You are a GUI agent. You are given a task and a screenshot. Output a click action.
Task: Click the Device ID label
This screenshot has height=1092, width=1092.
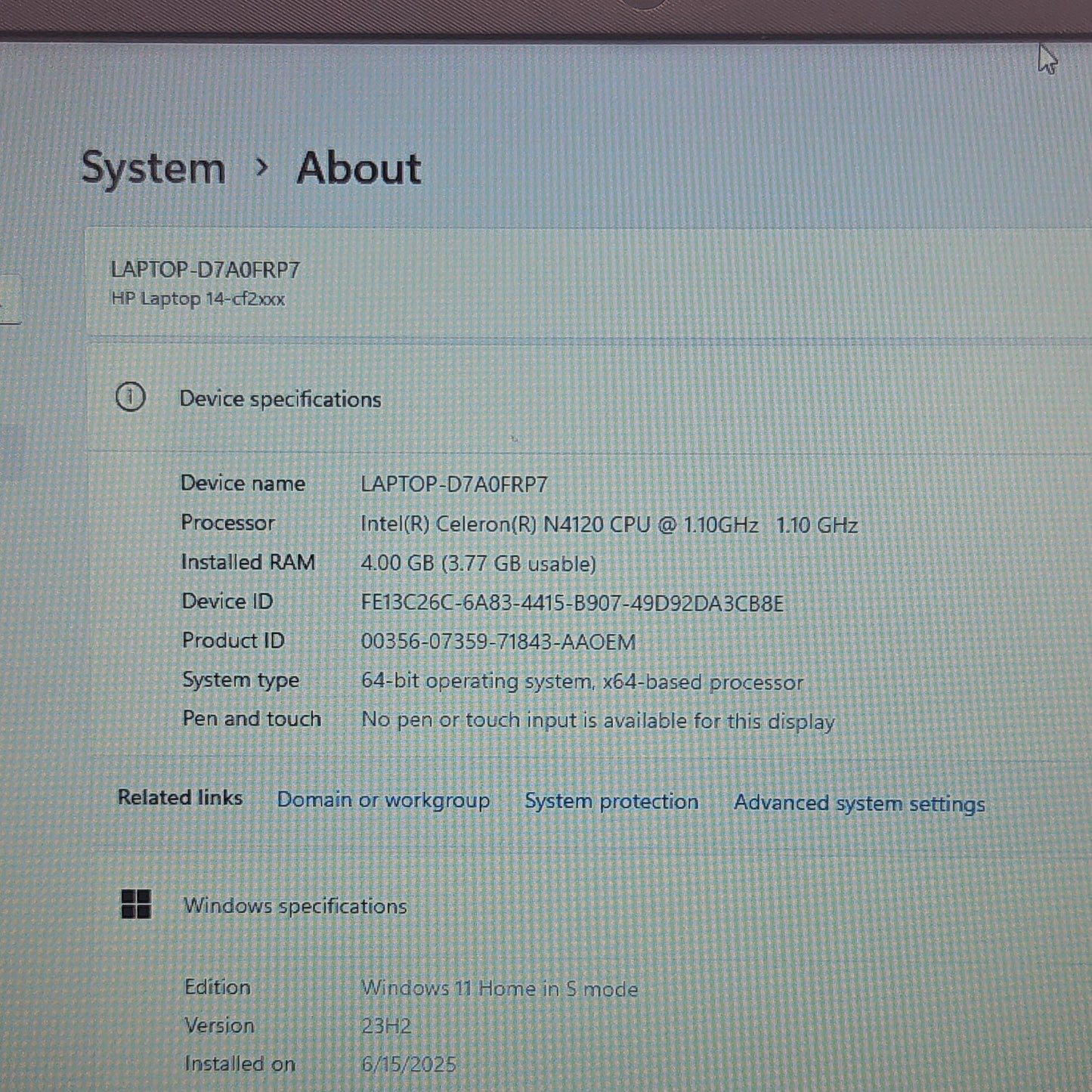pos(227,602)
